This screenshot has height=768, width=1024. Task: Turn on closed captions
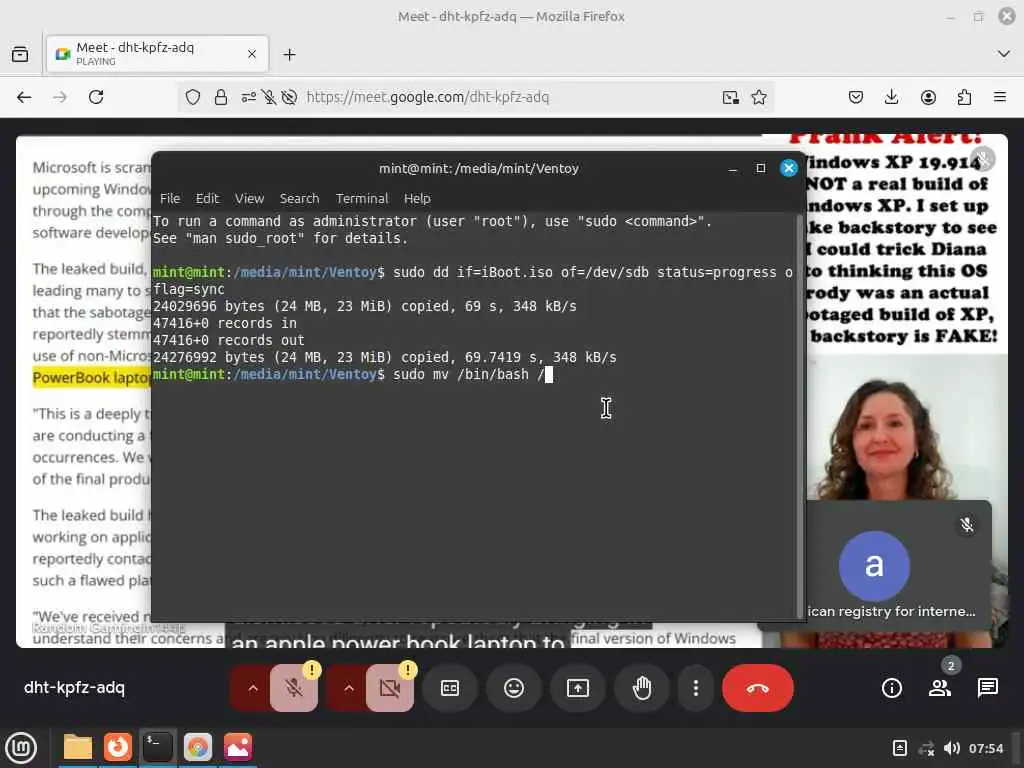click(450, 688)
